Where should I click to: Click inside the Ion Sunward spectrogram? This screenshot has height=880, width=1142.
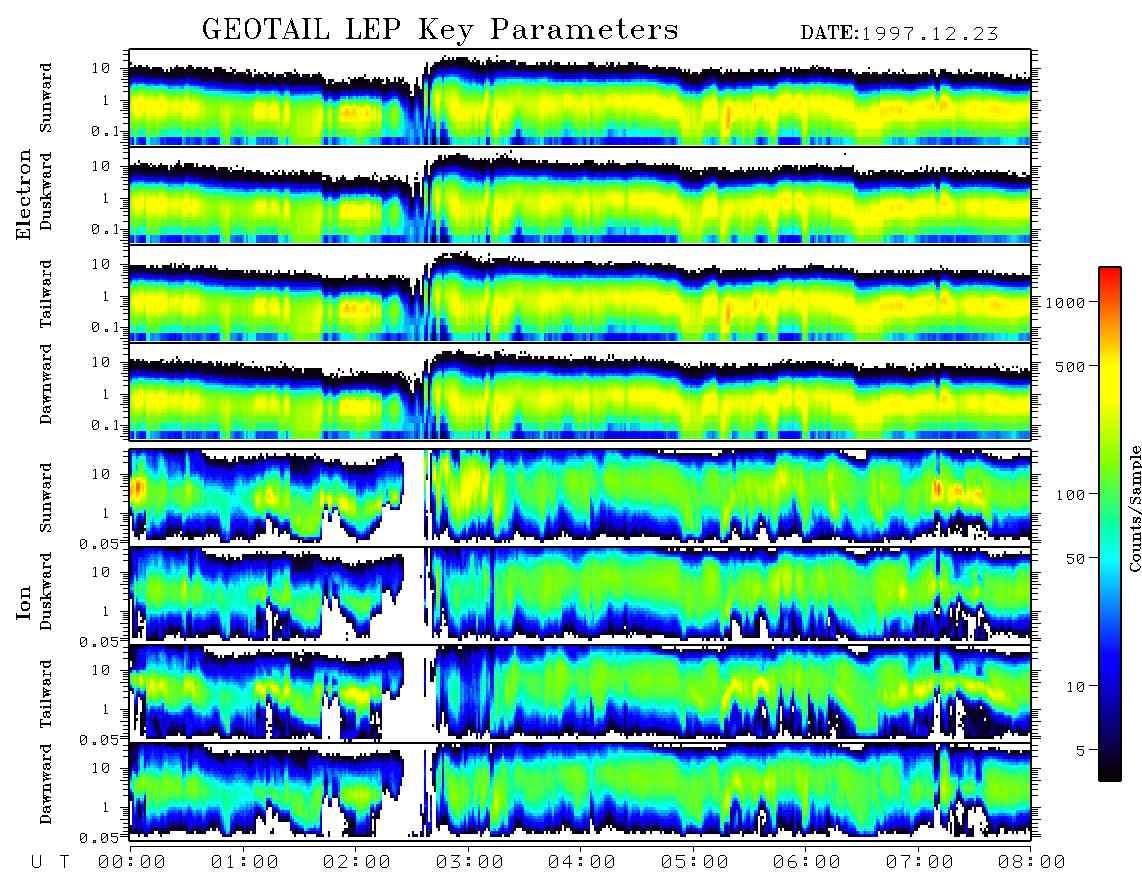click(580, 498)
